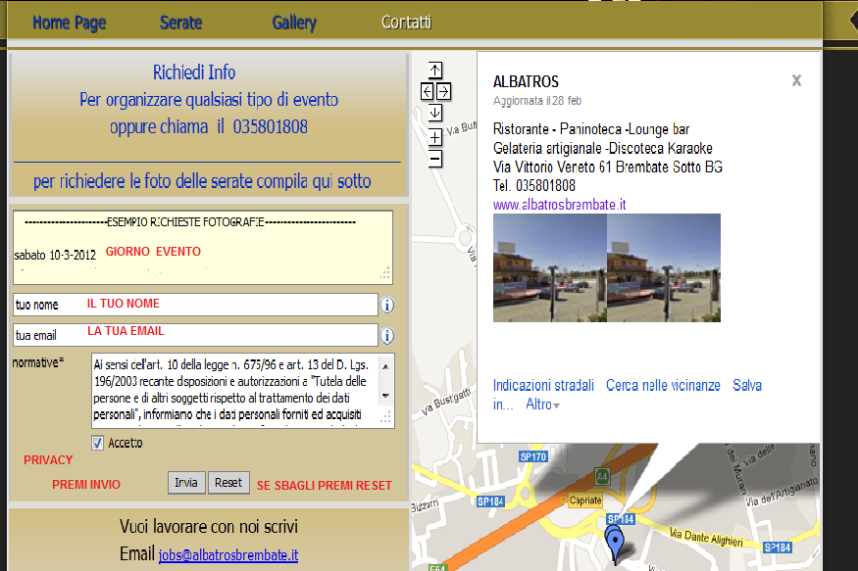Click the info icon beside tua email
The height and width of the screenshot is (571, 858).
coord(387,335)
